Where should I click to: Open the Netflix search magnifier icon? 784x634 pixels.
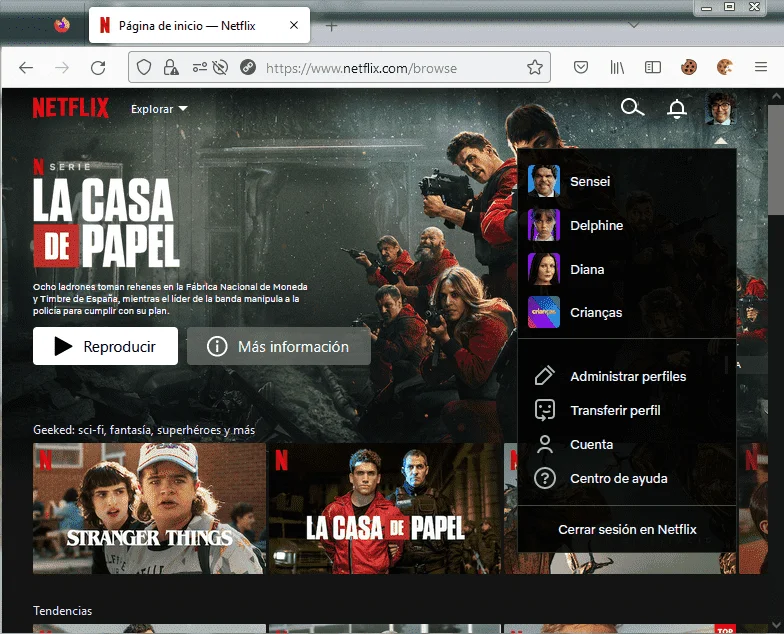pos(632,108)
